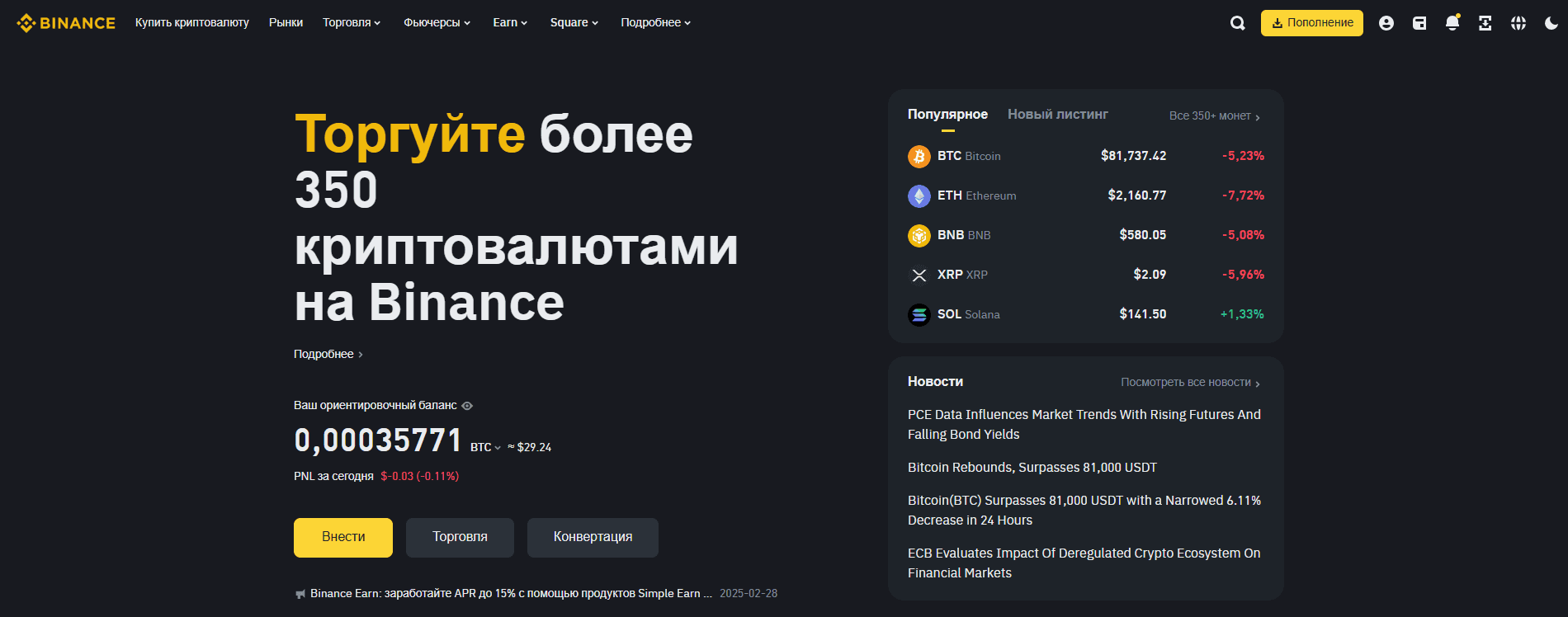Click the SOL change +1,33%
The height and width of the screenshot is (617, 1568).
tap(1242, 314)
